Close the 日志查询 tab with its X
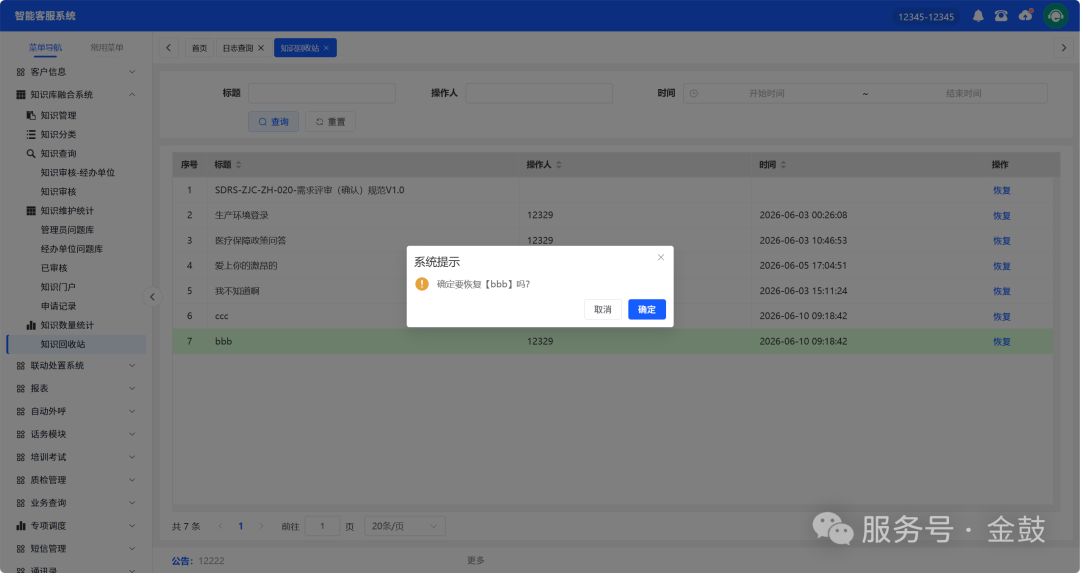Screen dimensions: 1080x573 point(261,48)
